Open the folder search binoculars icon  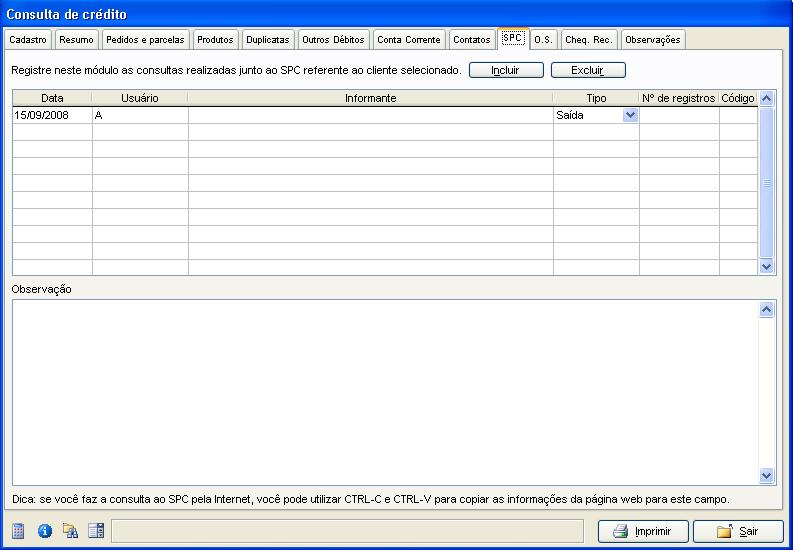click(70, 531)
